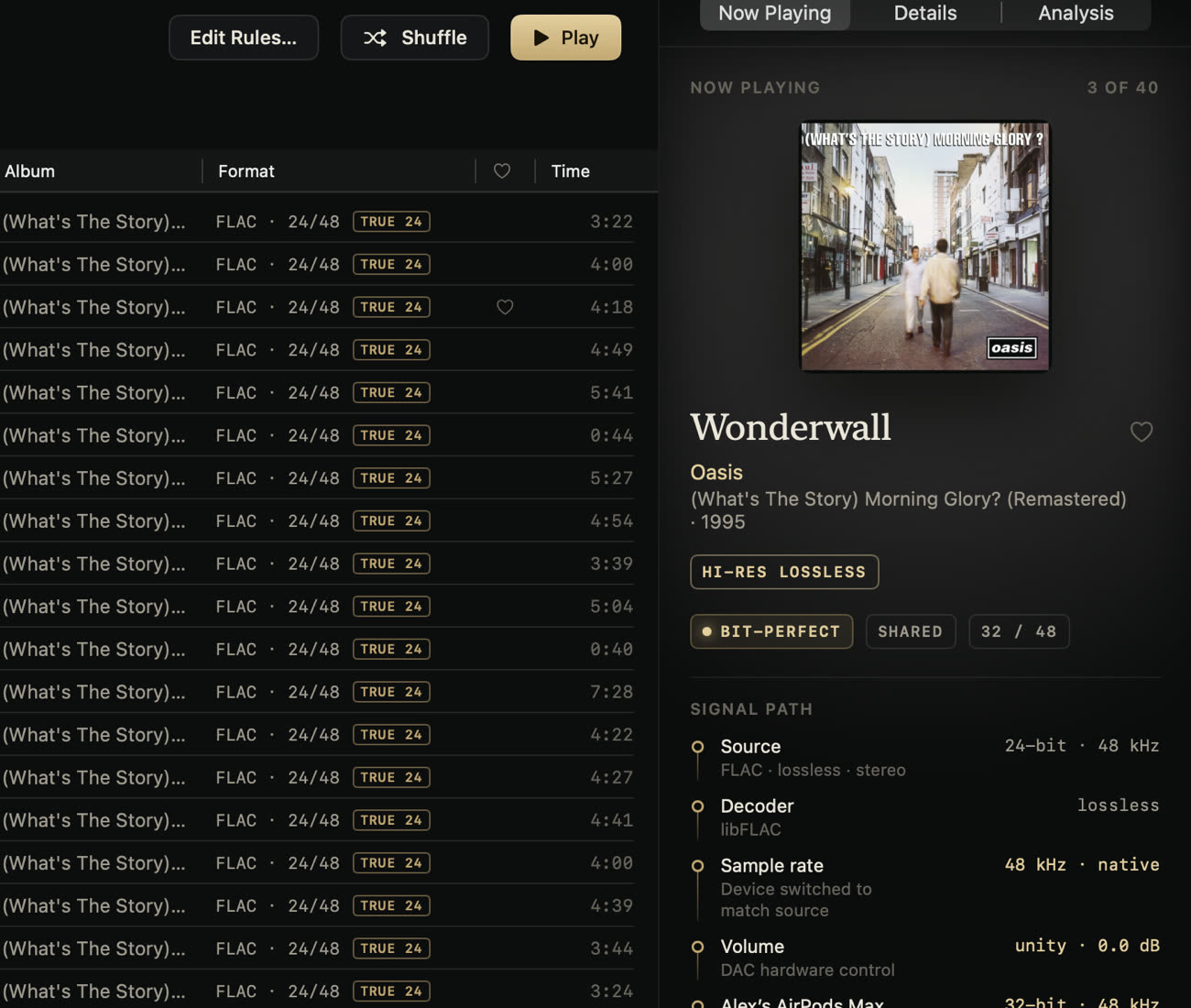Favorite Wonderwall with the heart icon
Image resolution: width=1191 pixels, height=1008 pixels.
point(1142,432)
